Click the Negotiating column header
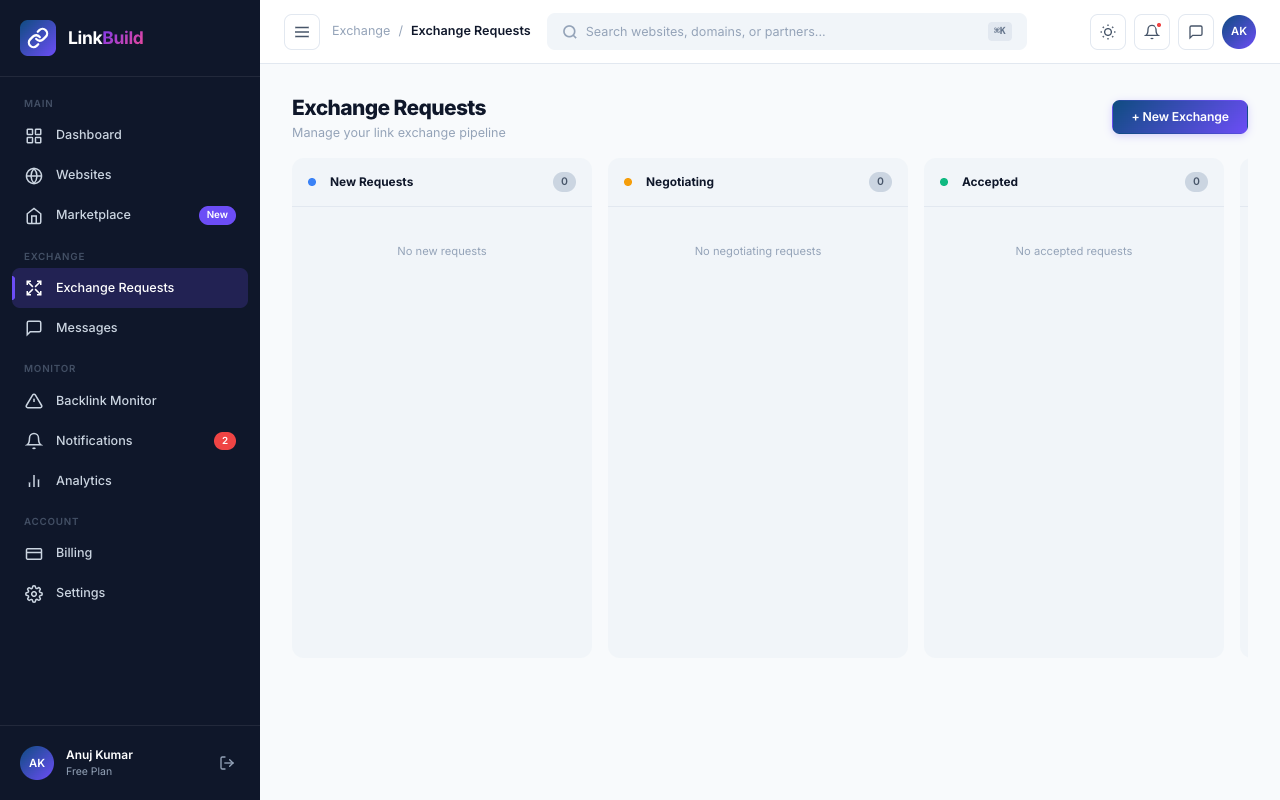 click(758, 182)
